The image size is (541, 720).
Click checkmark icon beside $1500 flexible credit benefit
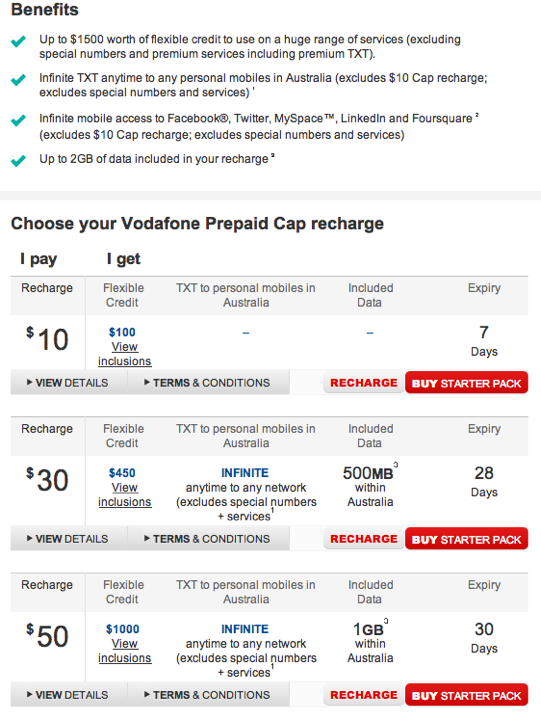pos(18,41)
